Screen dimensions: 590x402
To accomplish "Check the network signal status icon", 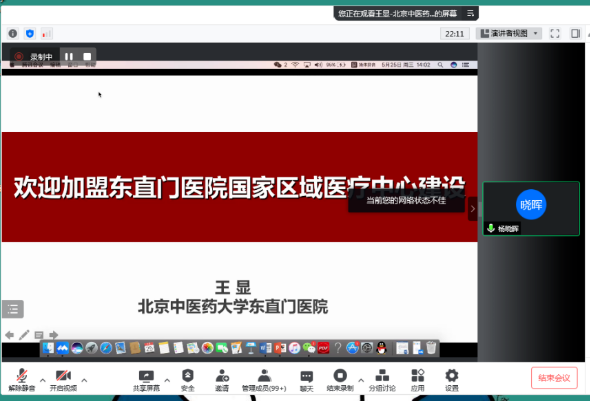I will point(47,34).
